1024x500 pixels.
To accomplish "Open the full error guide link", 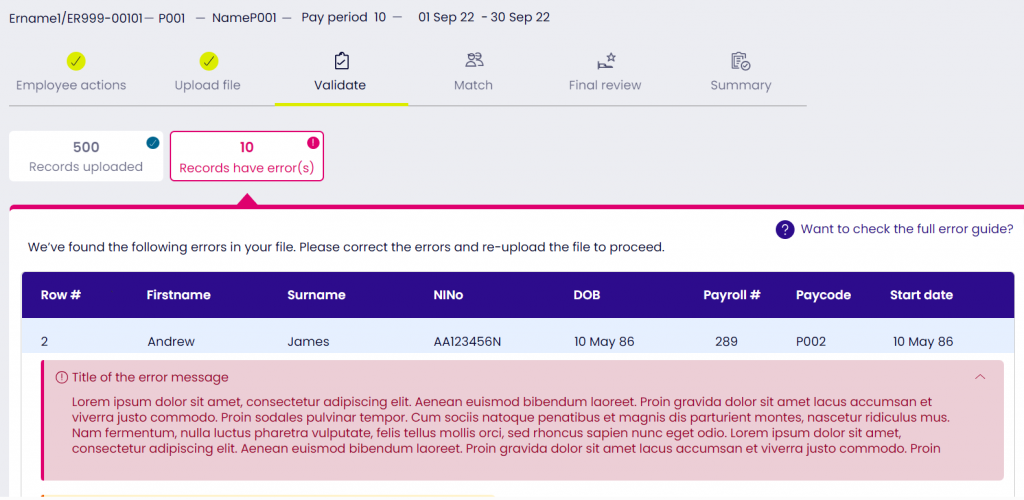I will click(906, 229).
